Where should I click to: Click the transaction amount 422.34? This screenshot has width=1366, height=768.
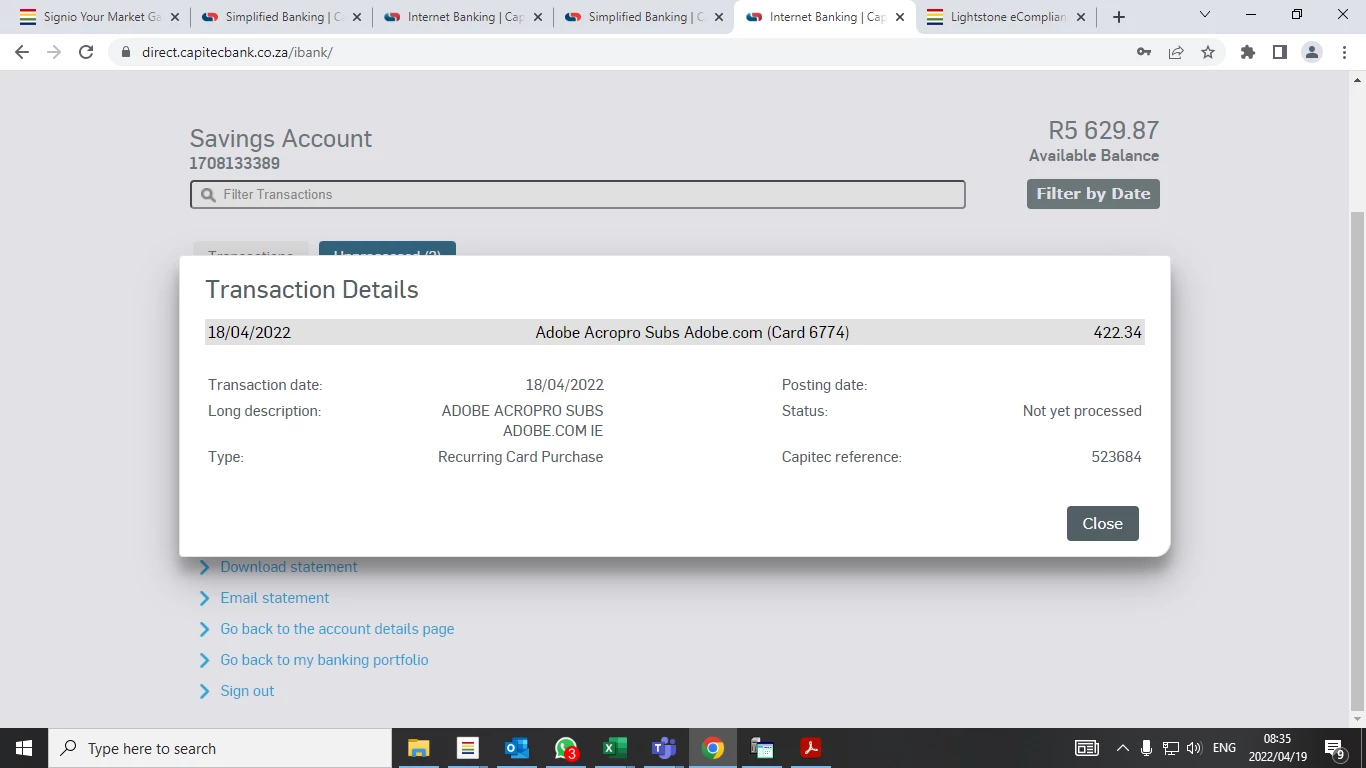(x=1117, y=332)
